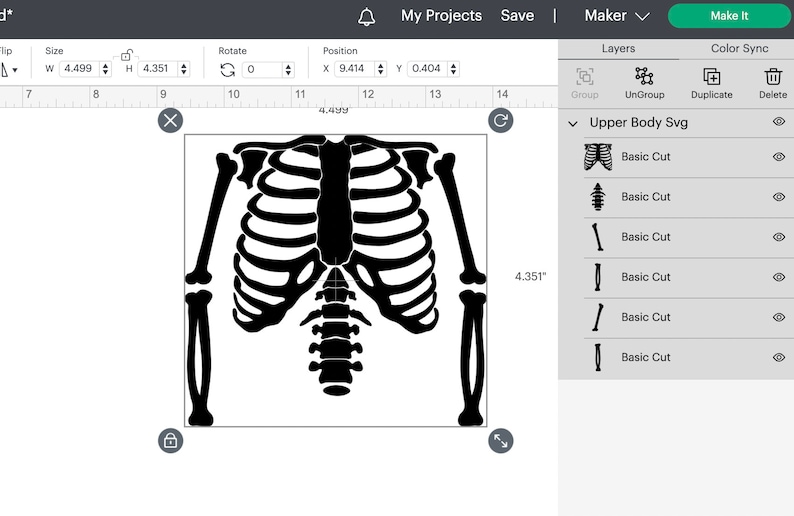The image size is (794, 516).
Task: Hide the fourth Basic Cut layer
Action: pos(779,277)
